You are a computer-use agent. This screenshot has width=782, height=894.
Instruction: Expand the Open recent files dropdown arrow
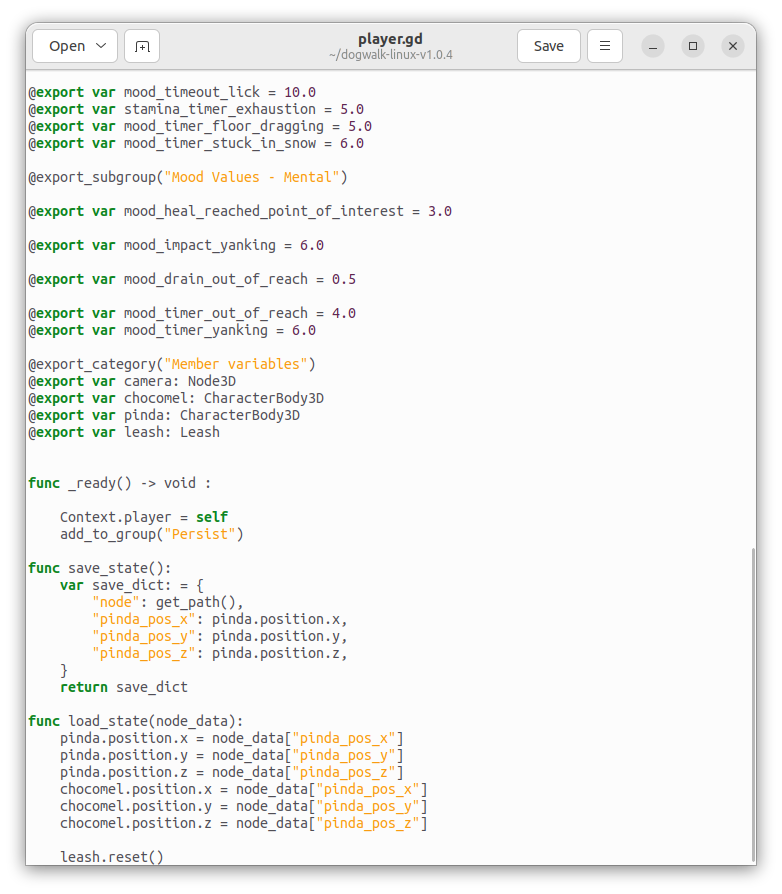102,46
